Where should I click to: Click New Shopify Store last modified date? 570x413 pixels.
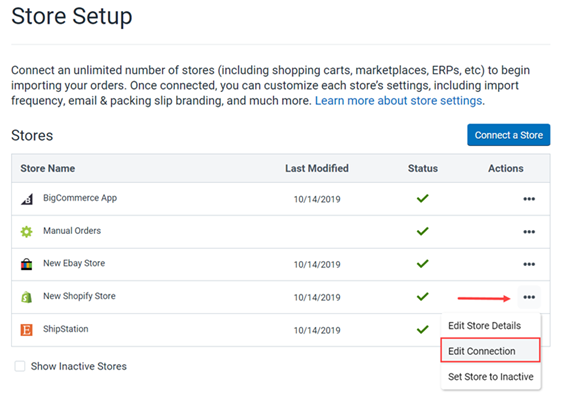(317, 297)
